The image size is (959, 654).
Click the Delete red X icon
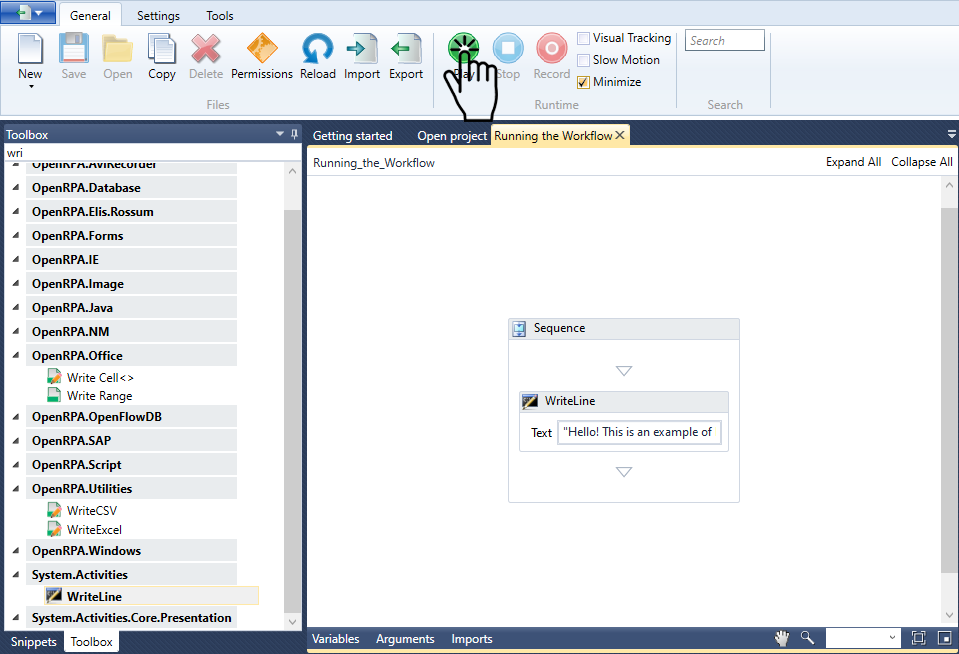click(x=206, y=48)
